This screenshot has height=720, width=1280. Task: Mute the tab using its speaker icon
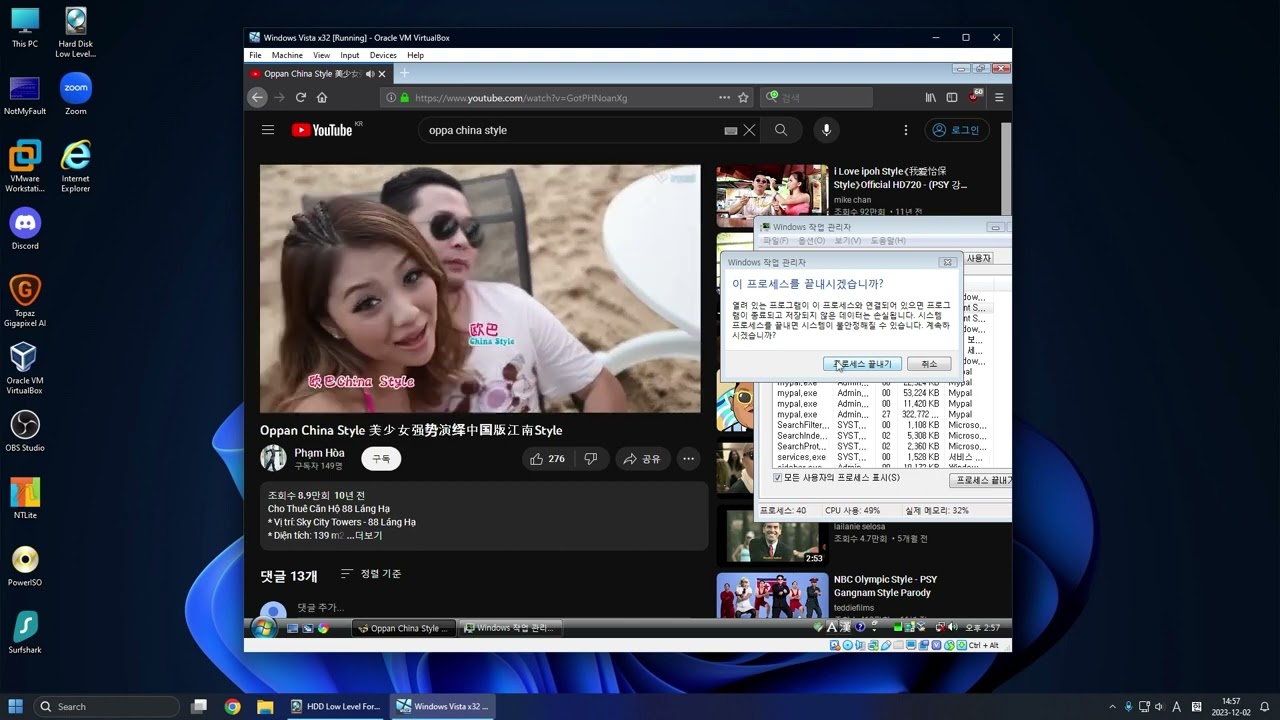370,74
